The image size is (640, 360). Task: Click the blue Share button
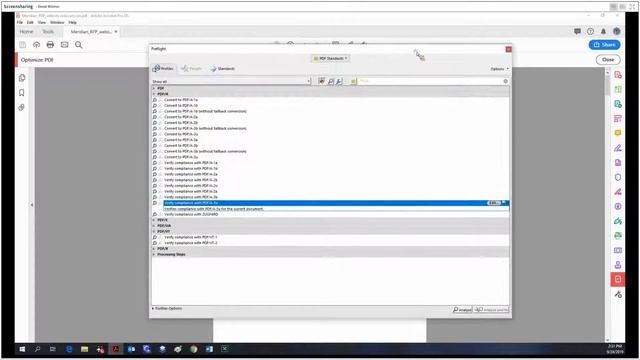604,44
